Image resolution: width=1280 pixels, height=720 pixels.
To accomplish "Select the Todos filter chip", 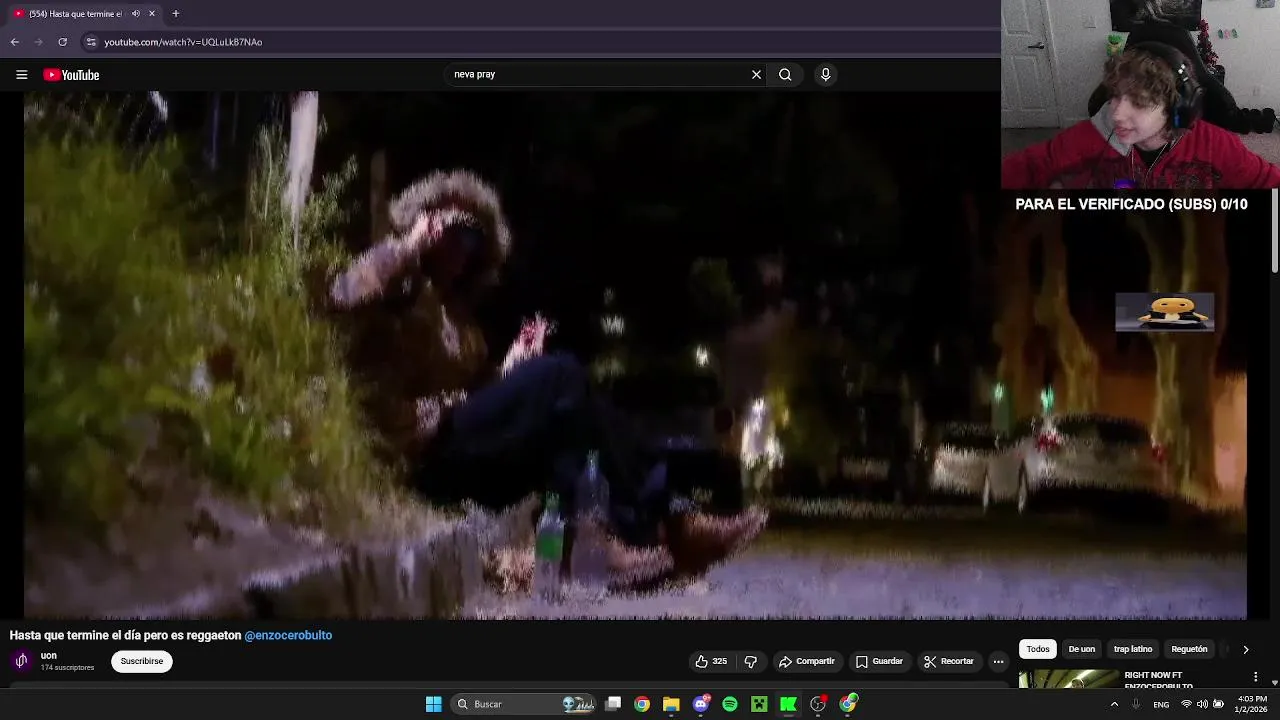I will [1038, 649].
